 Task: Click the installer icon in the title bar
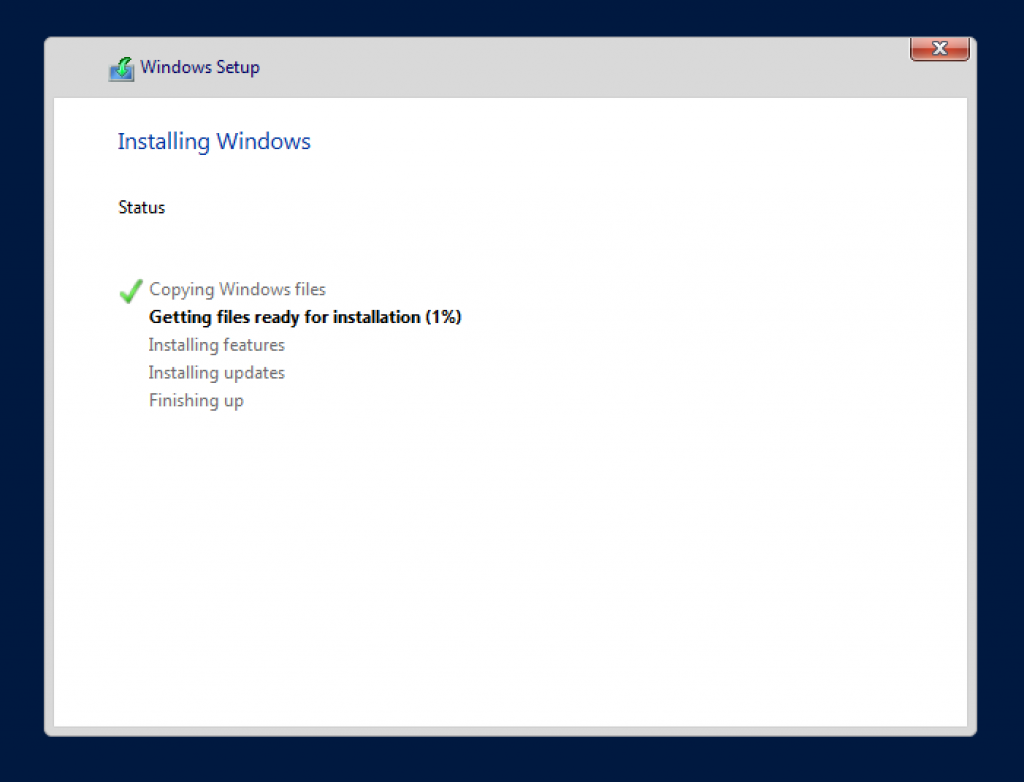pyautogui.click(x=120, y=67)
